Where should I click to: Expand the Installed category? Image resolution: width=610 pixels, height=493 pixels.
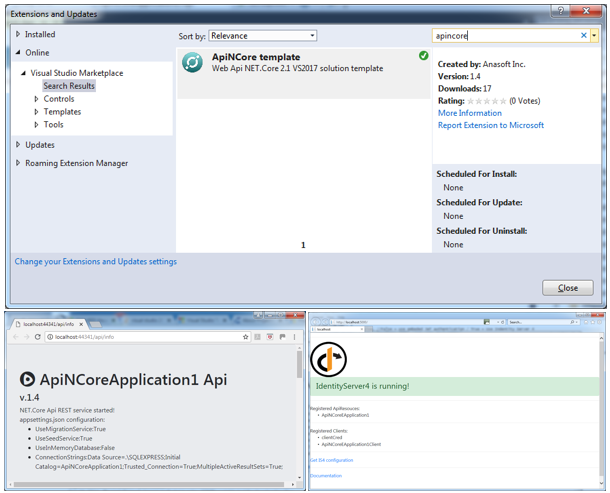[x=18, y=34]
